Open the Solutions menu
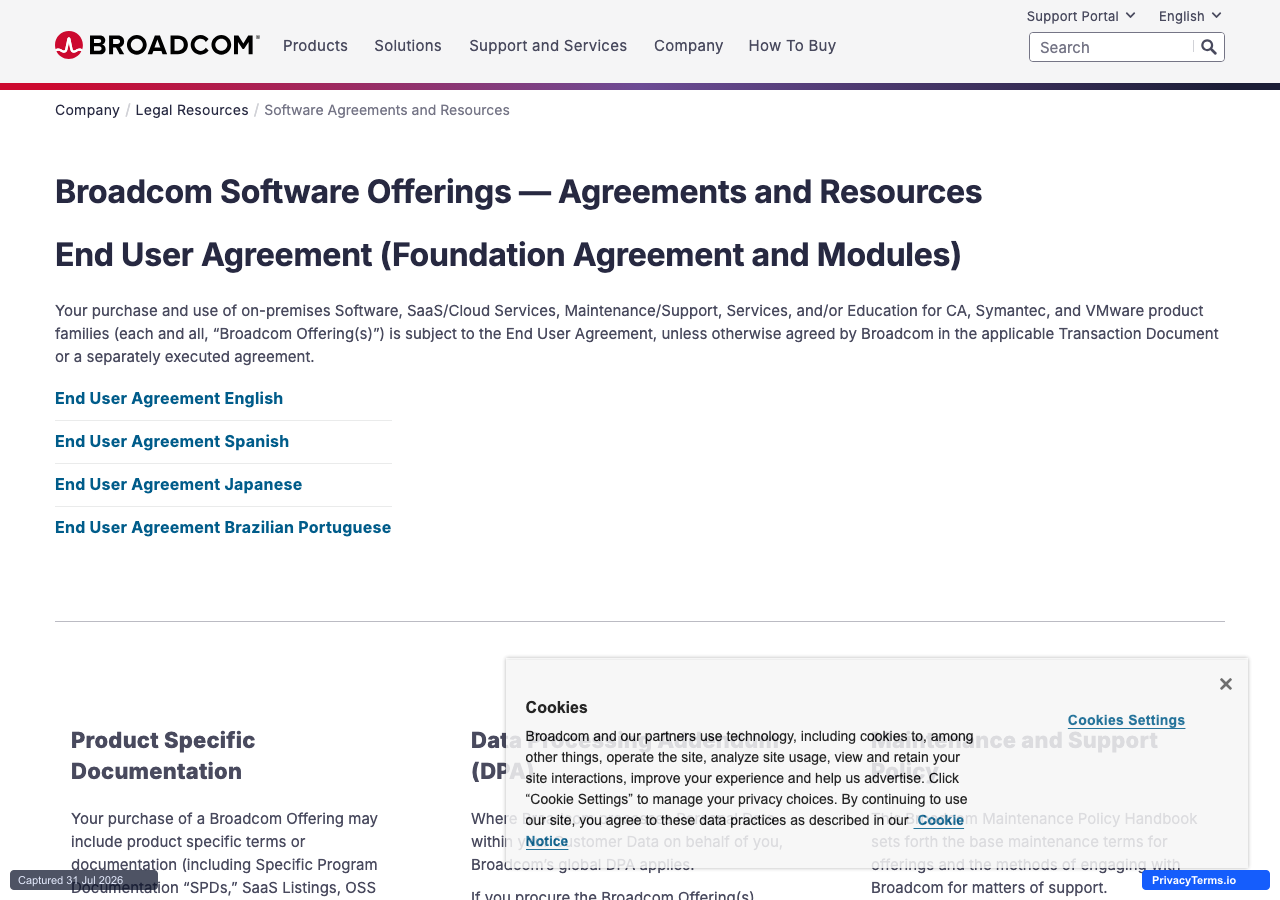The width and height of the screenshot is (1280, 900). click(x=408, y=46)
